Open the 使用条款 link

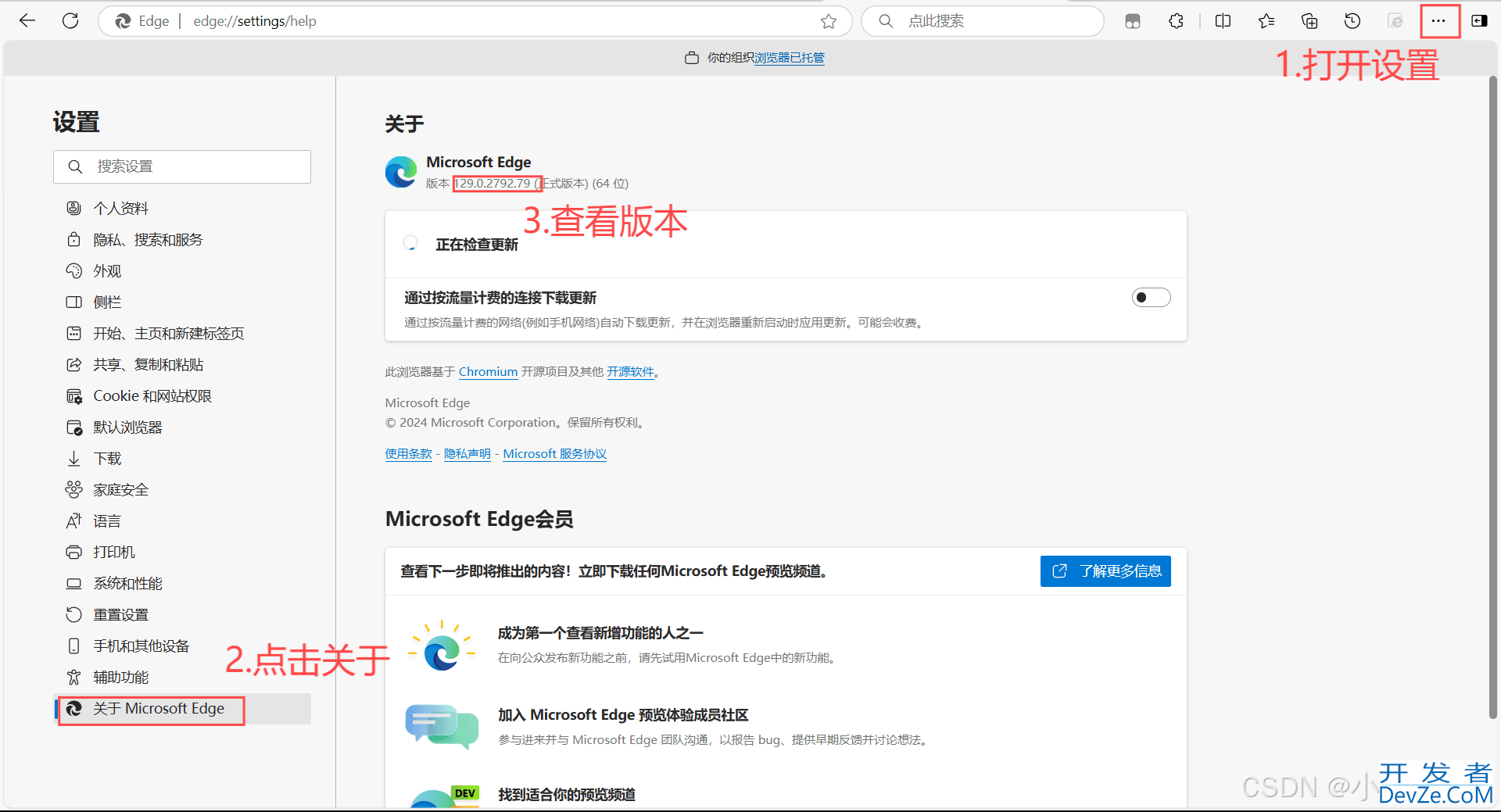[x=408, y=454]
